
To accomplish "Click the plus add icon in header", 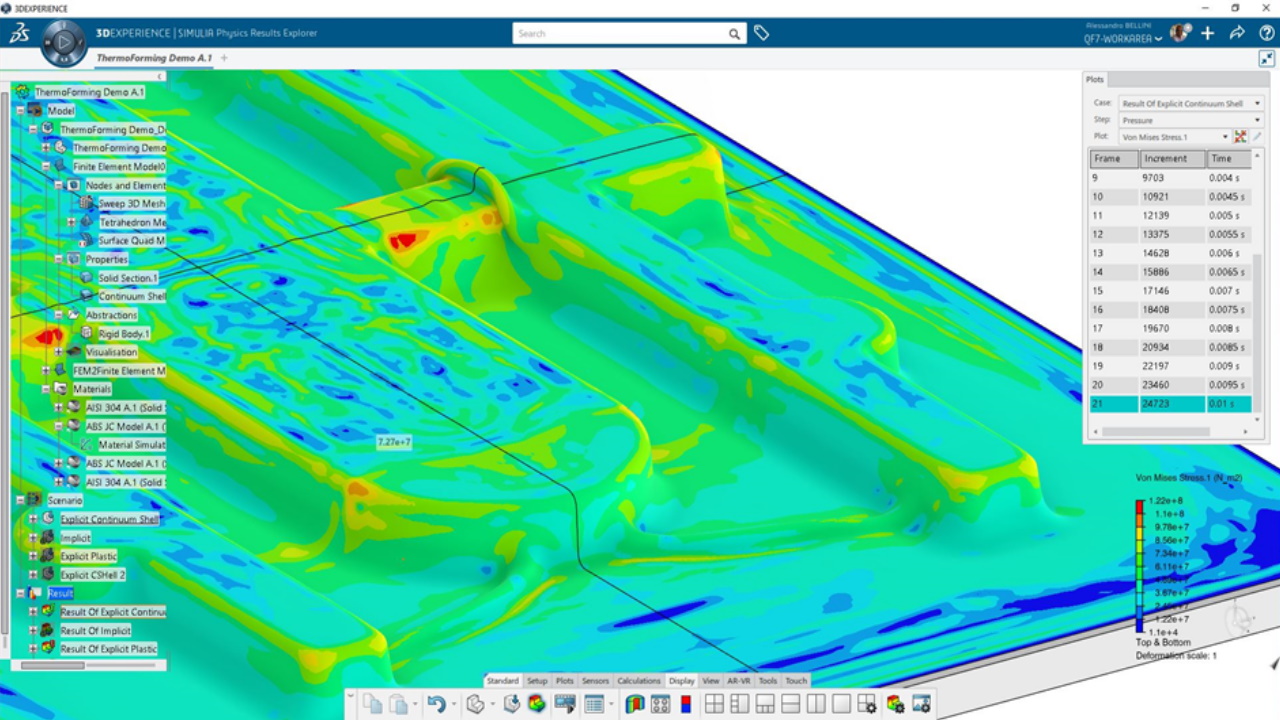I will tap(1208, 33).
